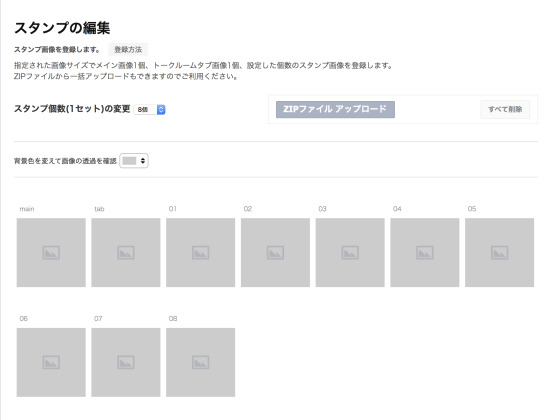Click the スタンプ個数(1セット)の変更 label
Image resolution: width=560 pixels, height=420 pixels.
click(72, 109)
